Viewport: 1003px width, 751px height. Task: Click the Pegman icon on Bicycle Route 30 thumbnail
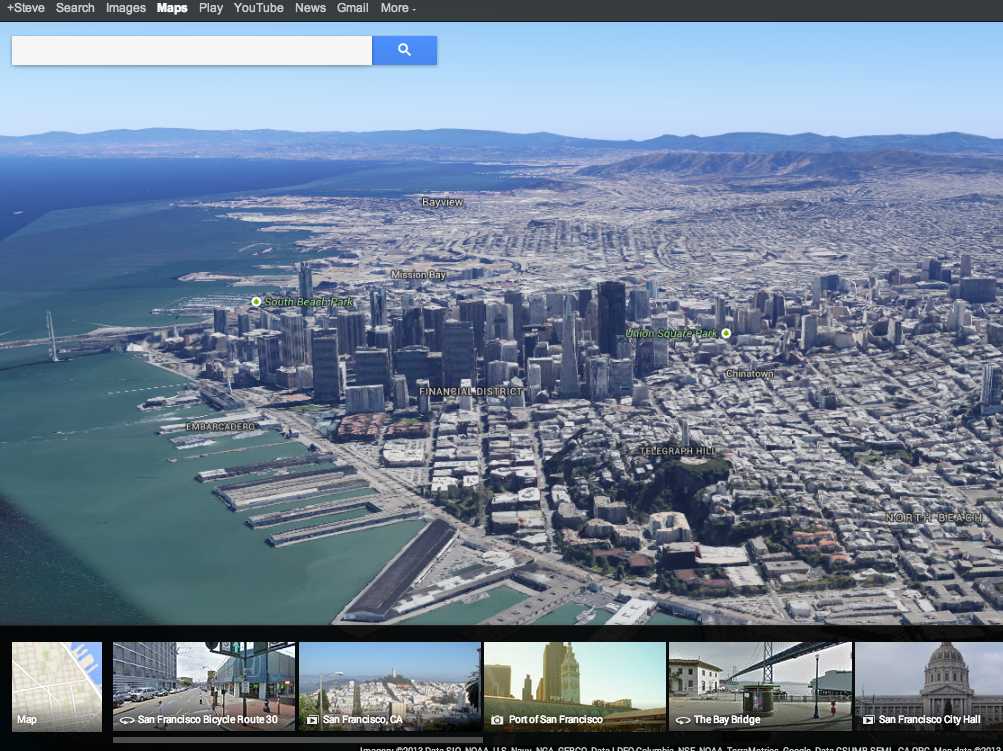point(126,719)
